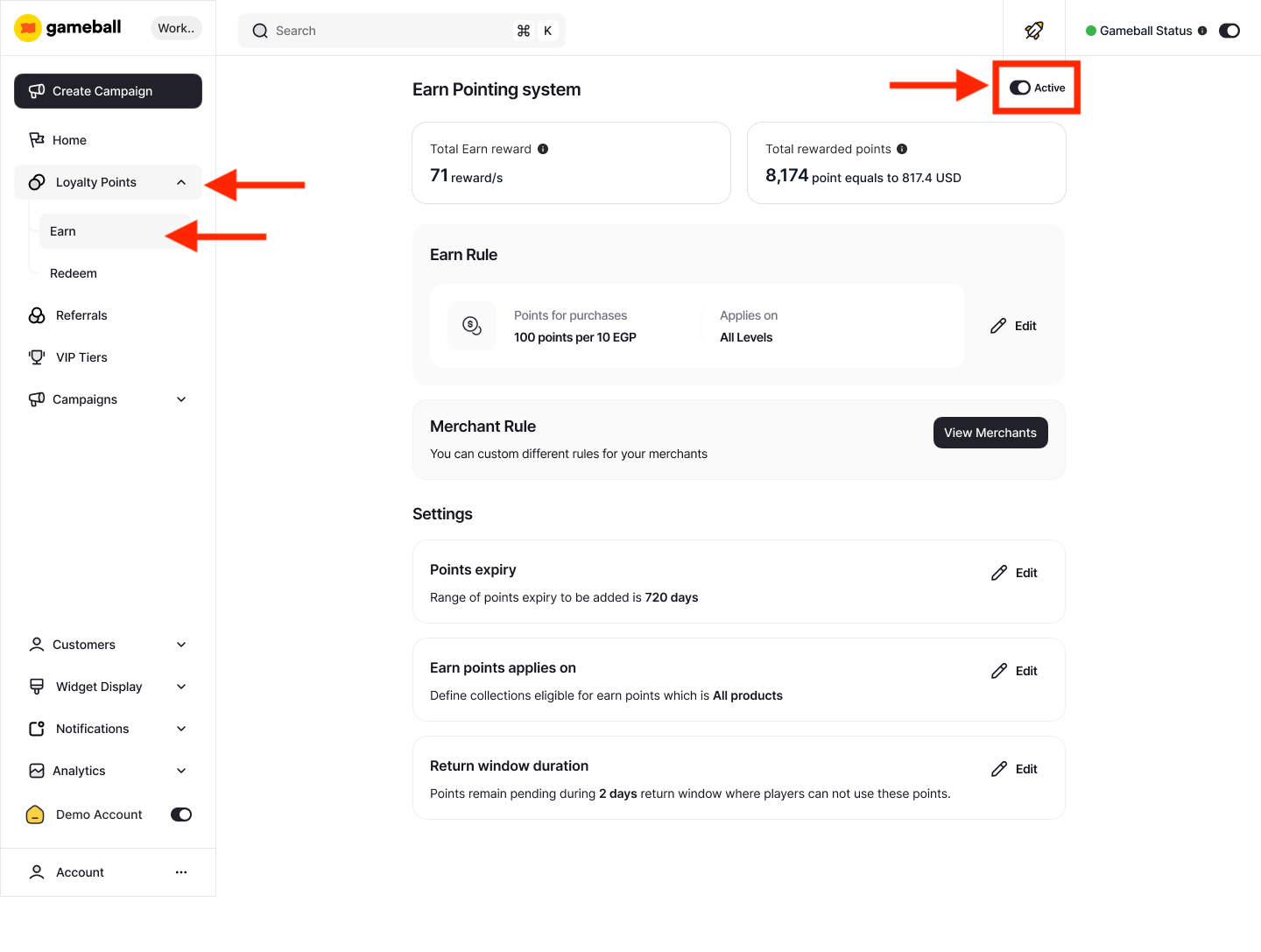Open the Home sidebar item

(x=70, y=139)
